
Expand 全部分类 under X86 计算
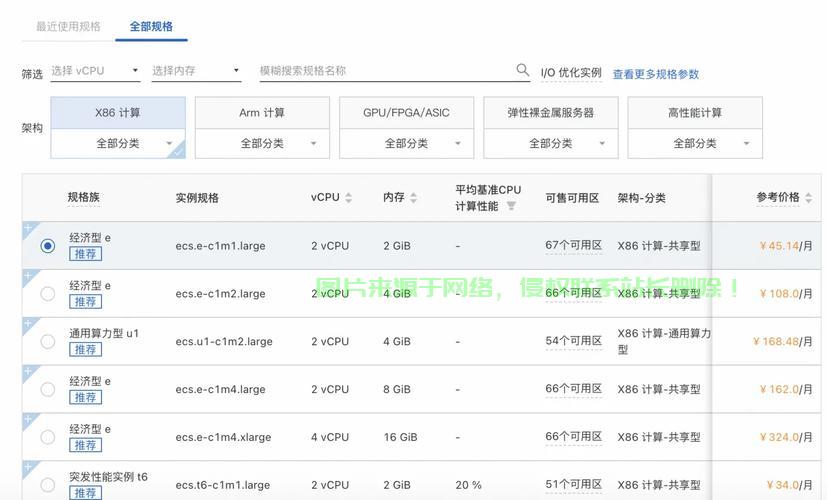coord(118,143)
